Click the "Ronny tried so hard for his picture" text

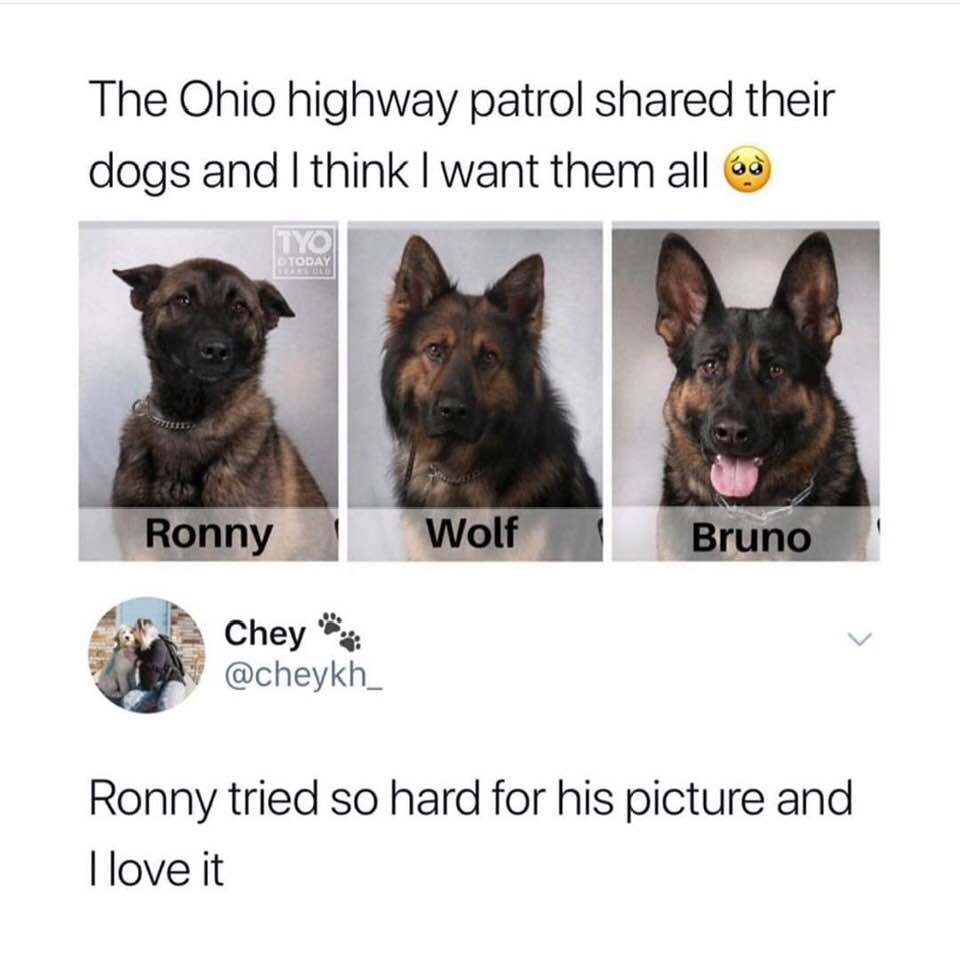[431, 798]
